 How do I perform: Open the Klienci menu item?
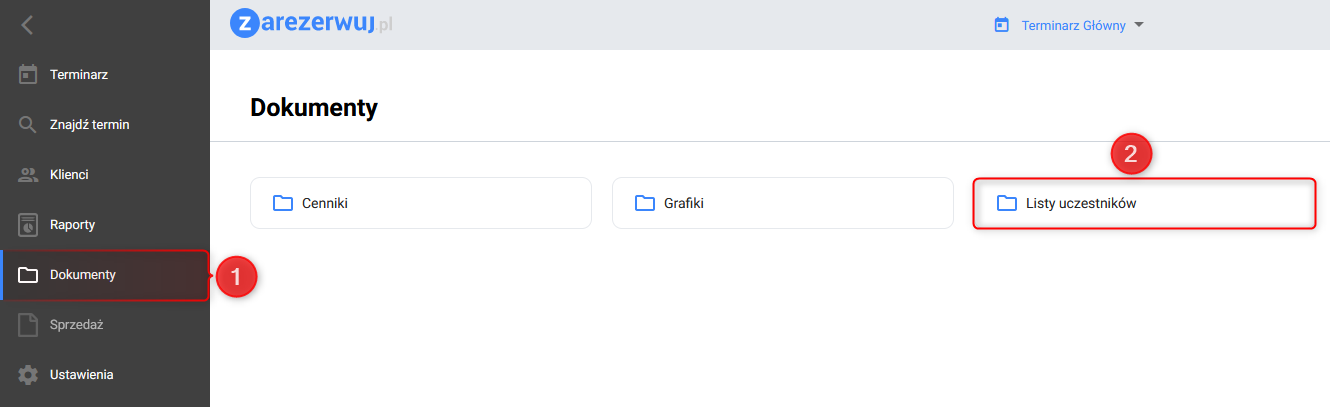69,175
